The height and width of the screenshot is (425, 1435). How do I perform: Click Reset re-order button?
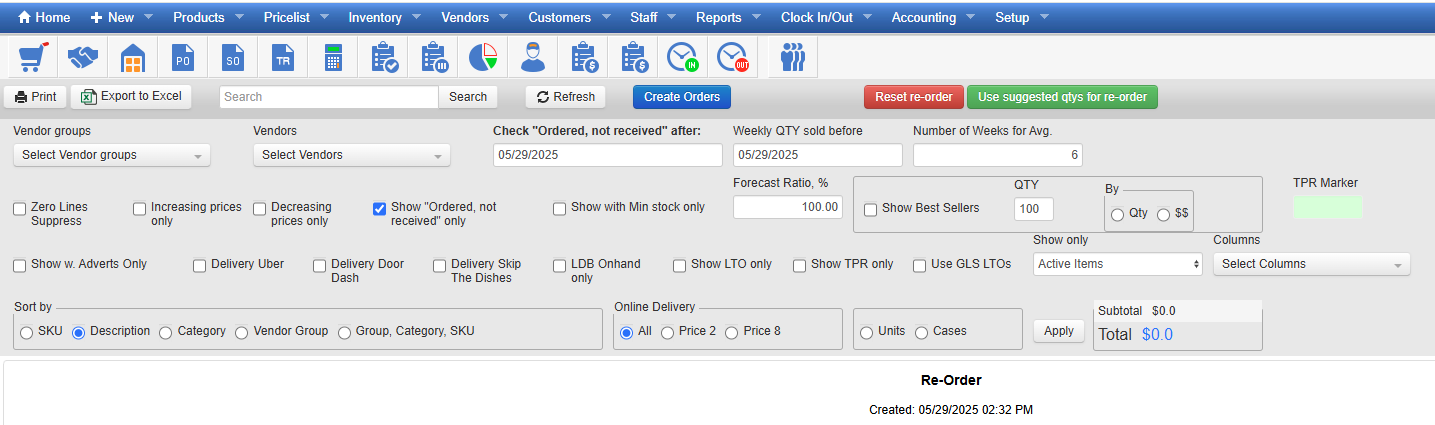pos(914,97)
